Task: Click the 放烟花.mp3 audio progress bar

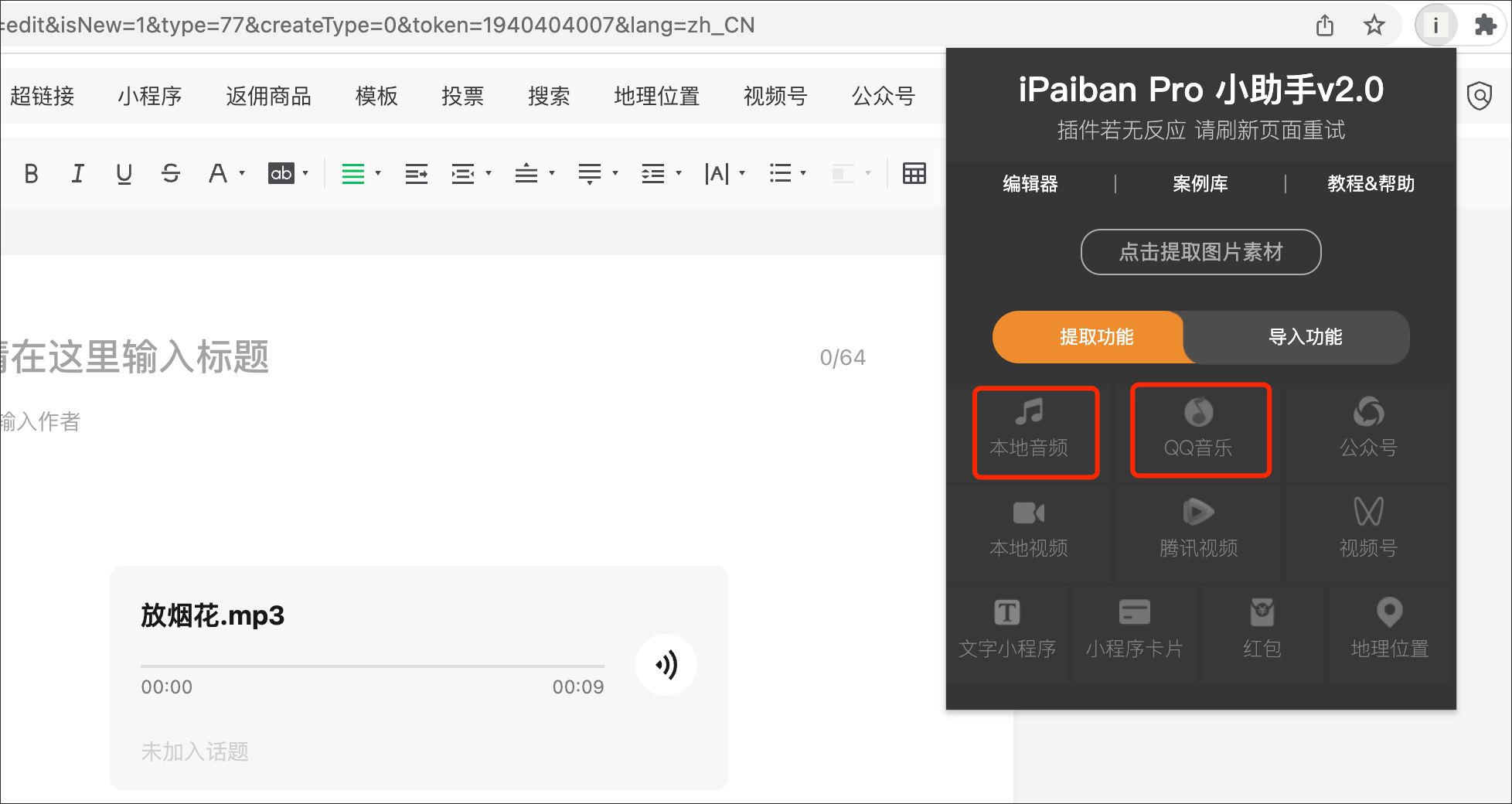Action: (372, 666)
